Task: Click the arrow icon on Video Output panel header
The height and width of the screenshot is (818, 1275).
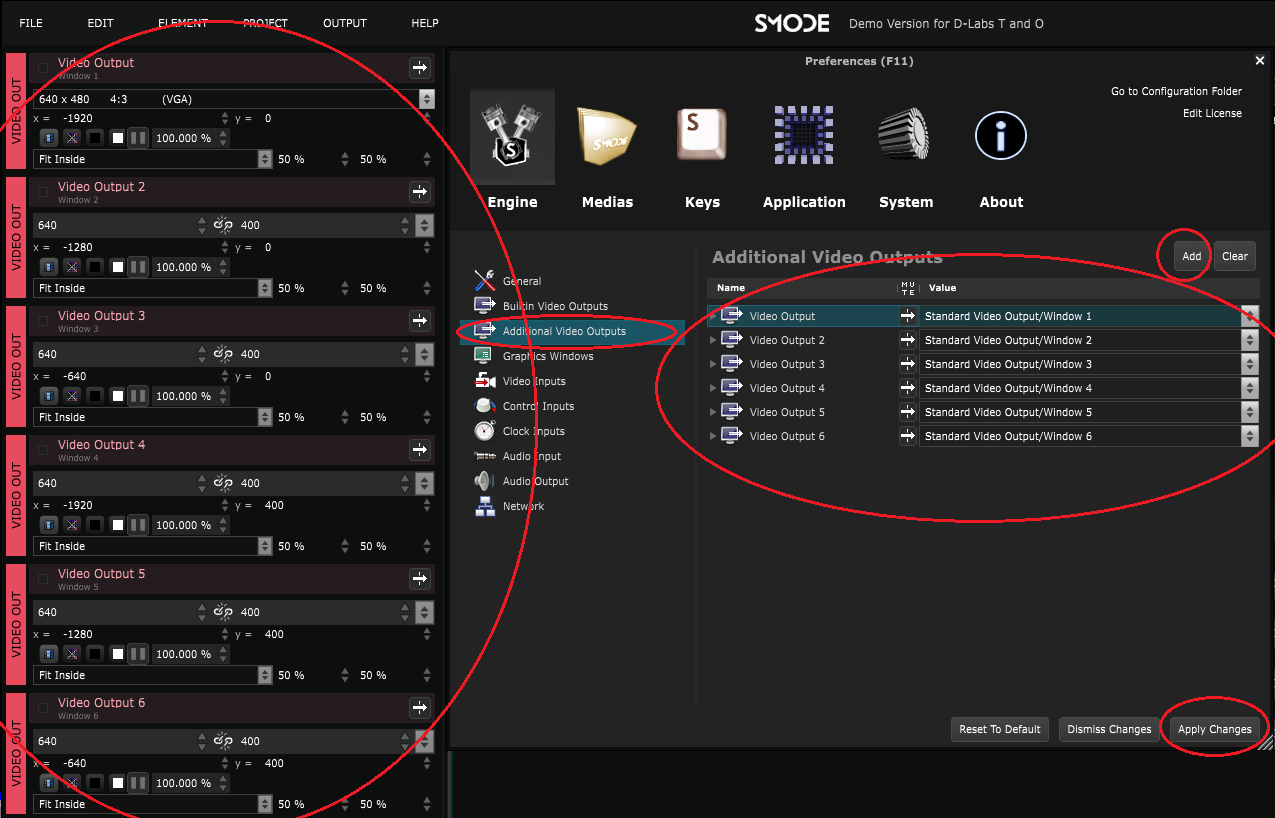Action: click(x=419, y=68)
